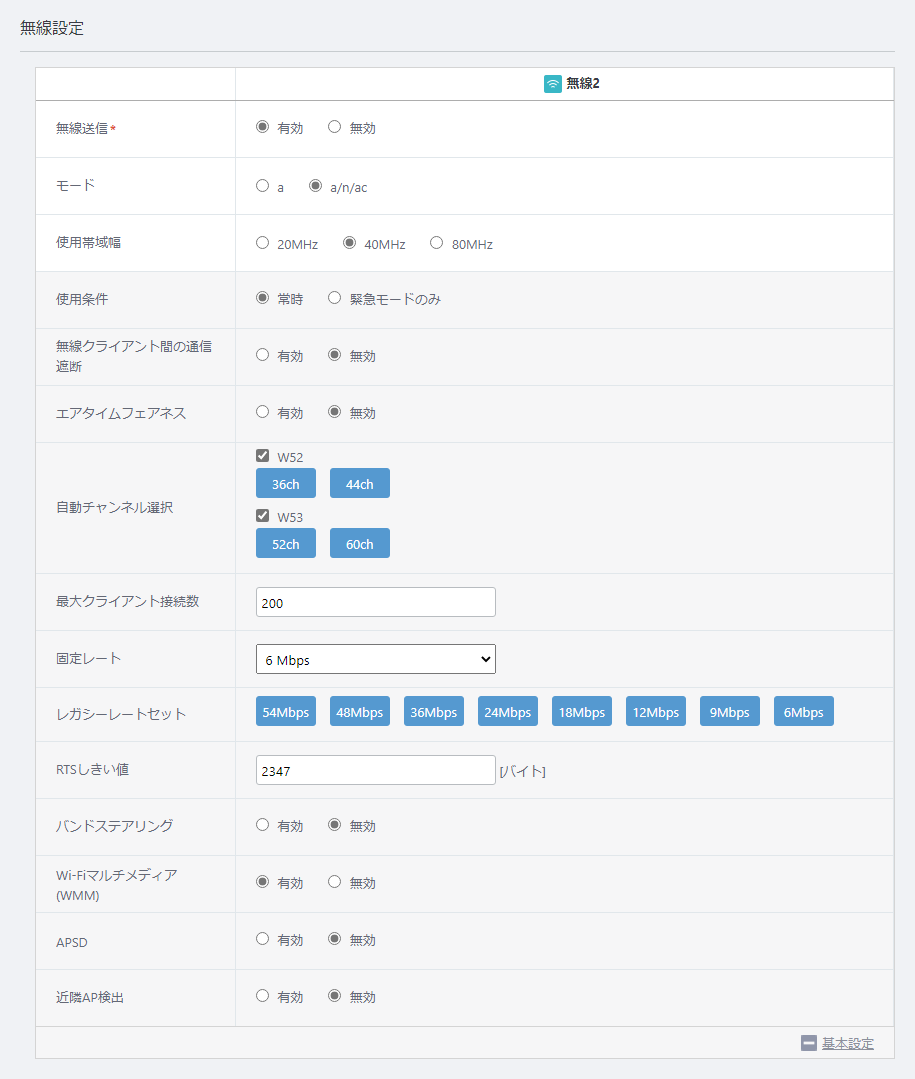Viewport: 915px width, 1079px height.
Task: Toggle the 24Mbps legacy rate
Action: click(x=508, y=712)
